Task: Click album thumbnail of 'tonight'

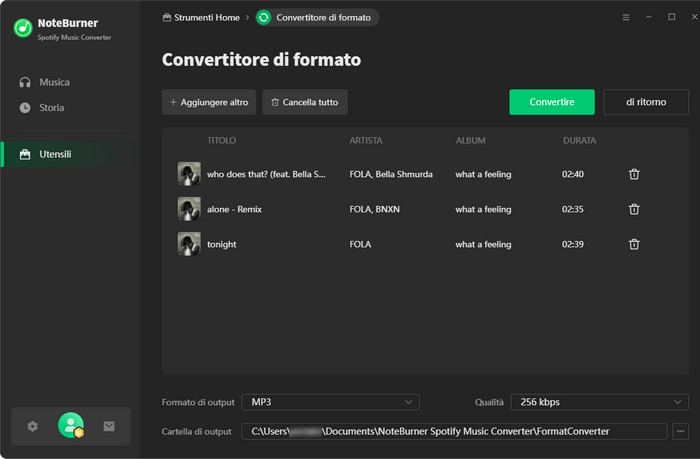Action: (x=189, y=244)
